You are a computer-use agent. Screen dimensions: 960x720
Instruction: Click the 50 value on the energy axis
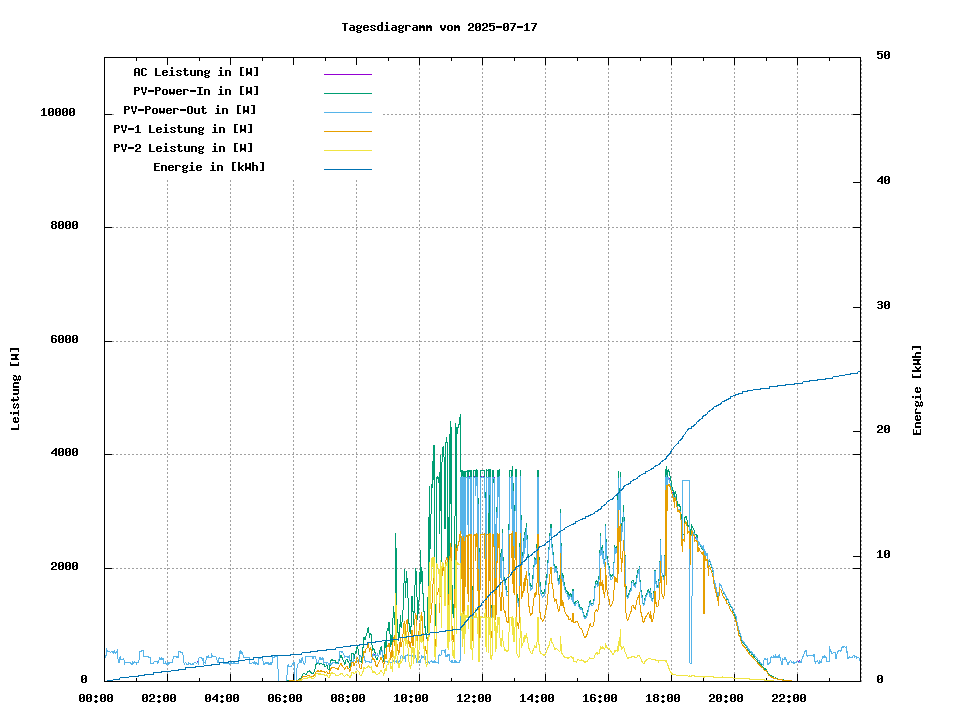pyautogui.click(x=883, y=56)
